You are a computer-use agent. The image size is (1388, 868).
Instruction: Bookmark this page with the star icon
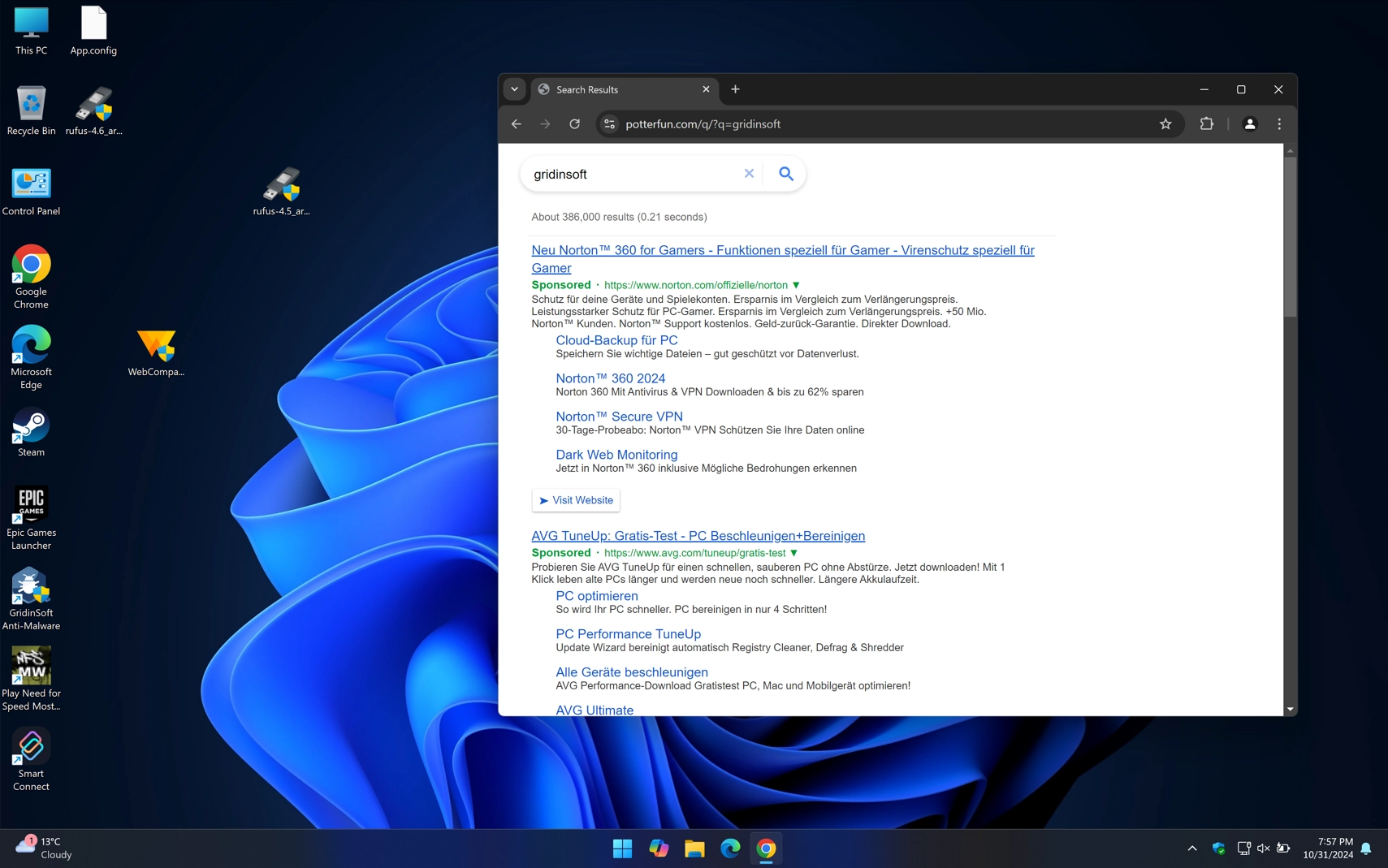pos(1165,123)
